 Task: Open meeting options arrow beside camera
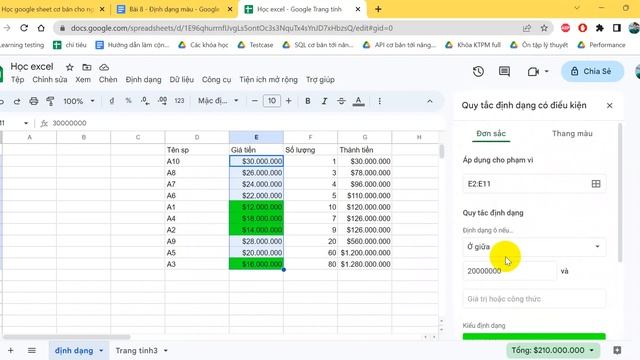tap(547, 71)
